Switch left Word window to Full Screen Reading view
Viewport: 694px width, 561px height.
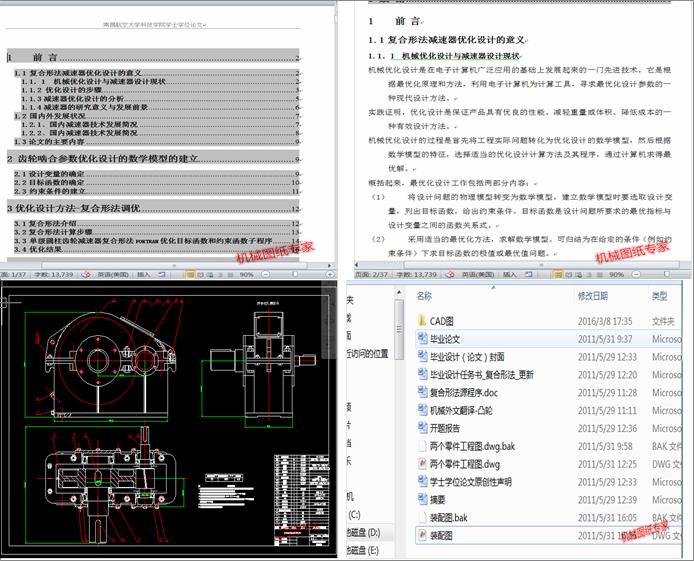[x=200, y=275]
